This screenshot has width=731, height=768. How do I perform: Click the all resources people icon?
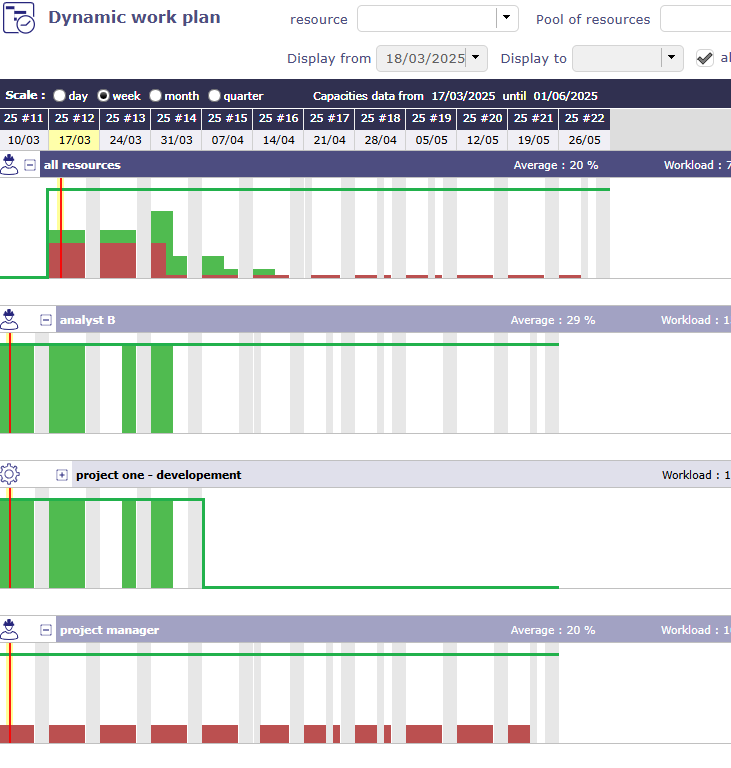(10, 165)
